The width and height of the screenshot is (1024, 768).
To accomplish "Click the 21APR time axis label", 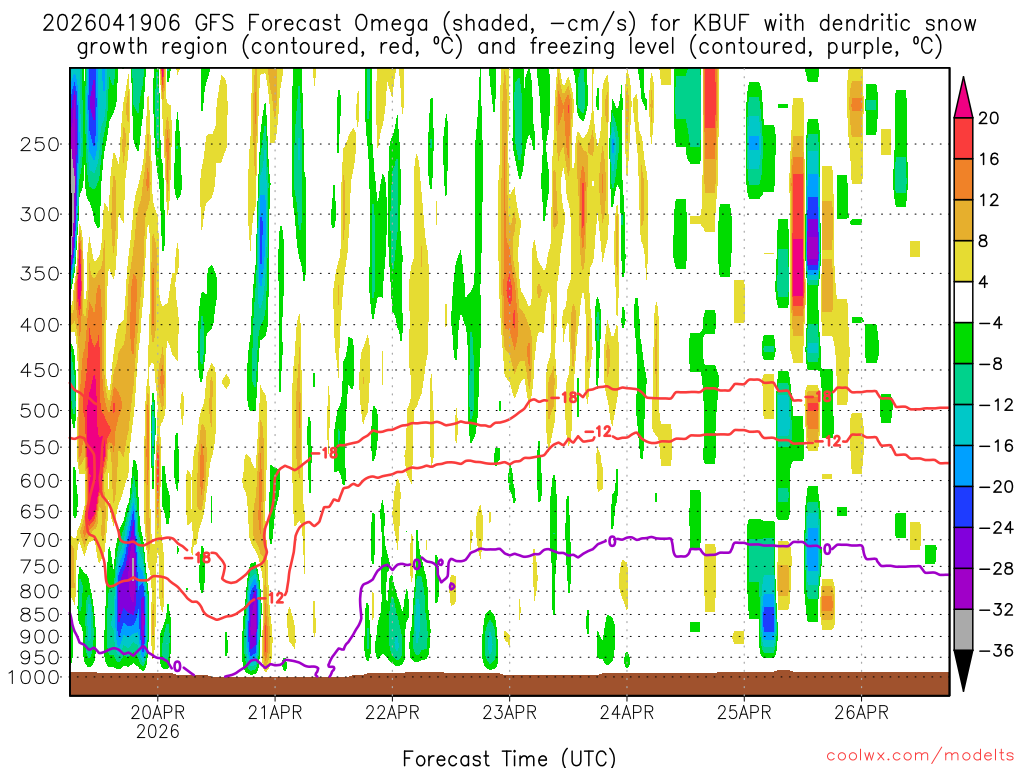I will pyautogui.click(x=275, y=712).
